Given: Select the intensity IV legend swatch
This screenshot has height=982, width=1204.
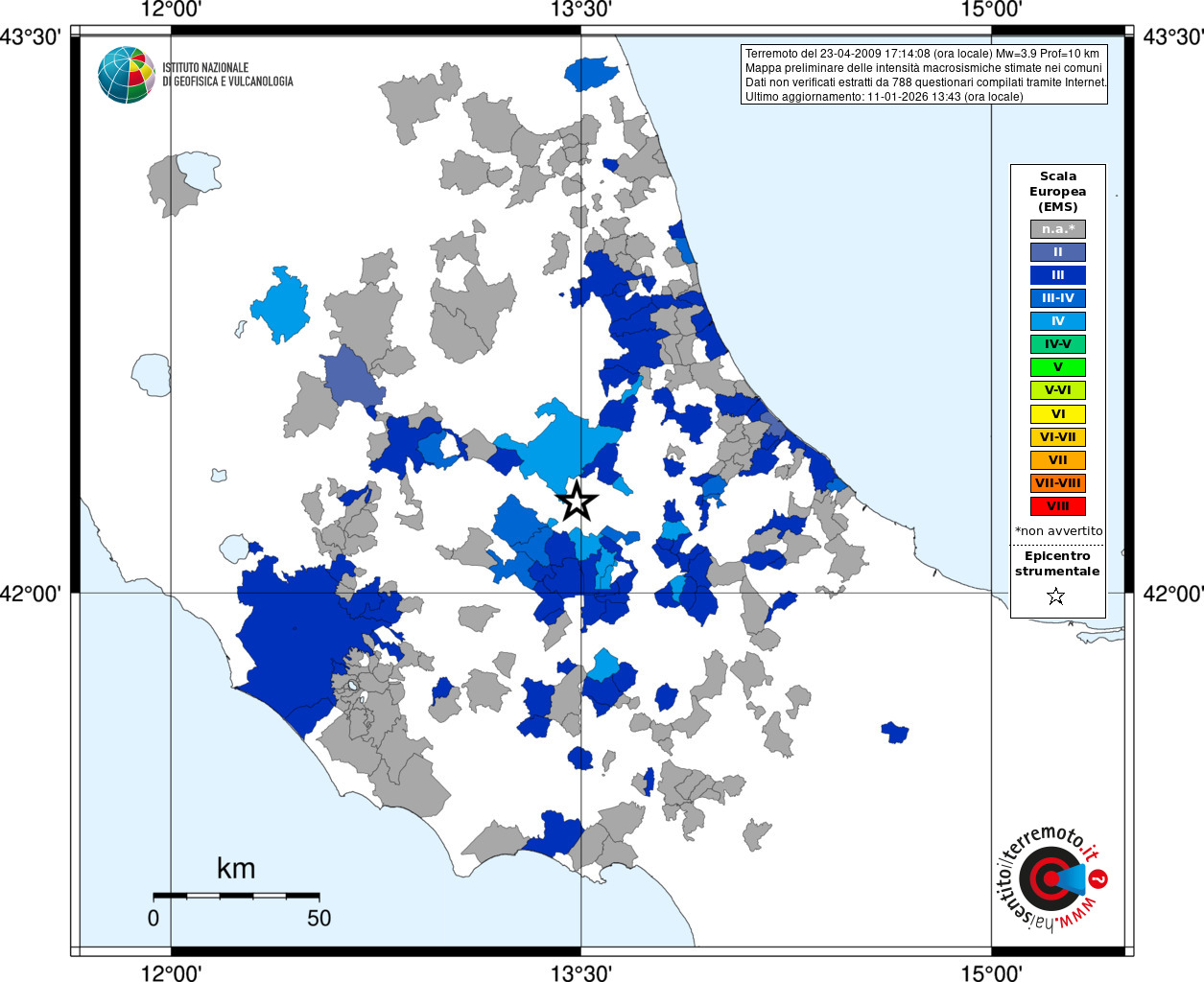Looking at the screenshot, I should point(1058,321).
